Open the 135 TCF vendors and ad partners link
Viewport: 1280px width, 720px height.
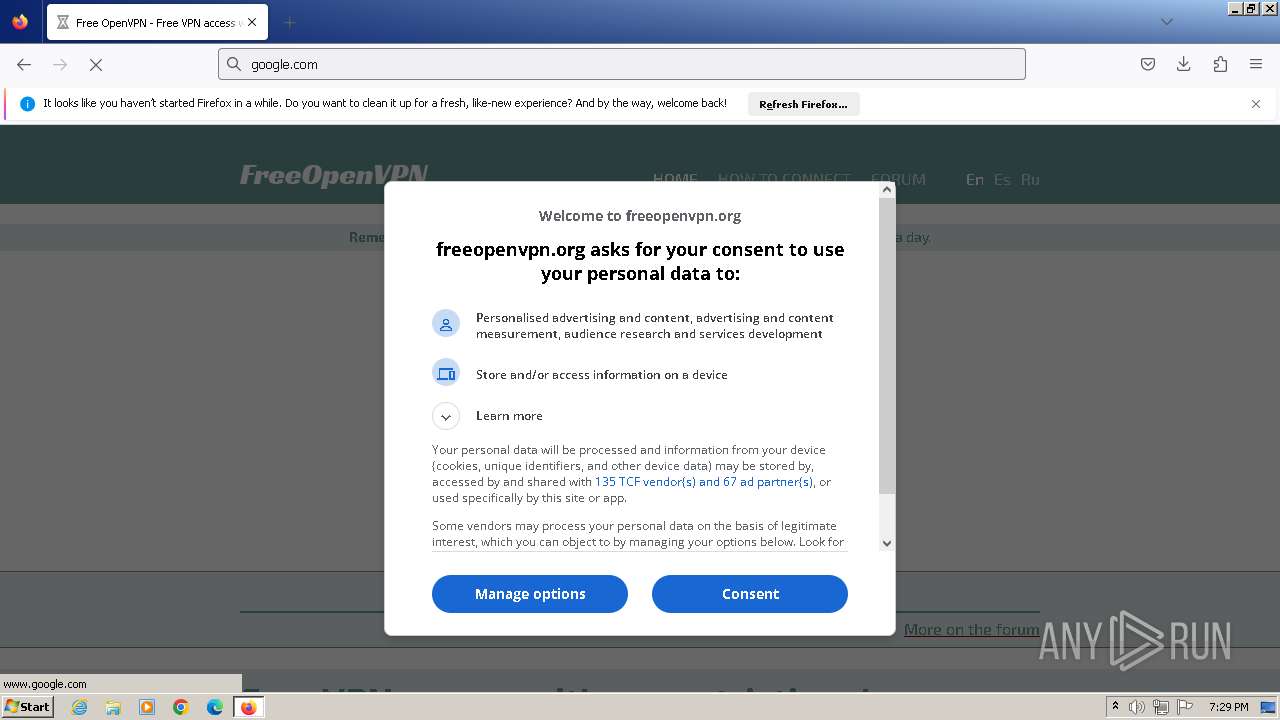(704, 482)
